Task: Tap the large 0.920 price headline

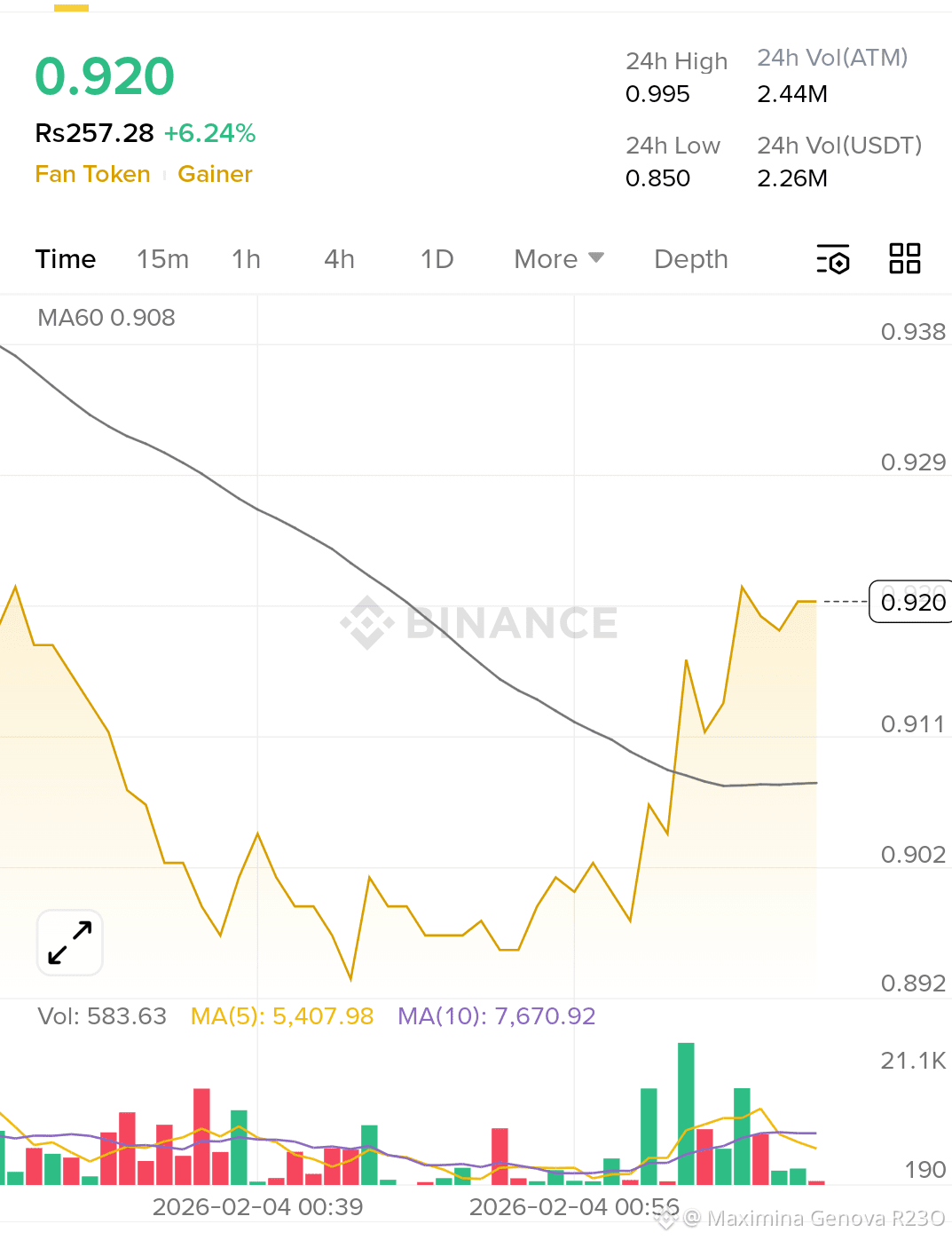Action: (105, 76)
